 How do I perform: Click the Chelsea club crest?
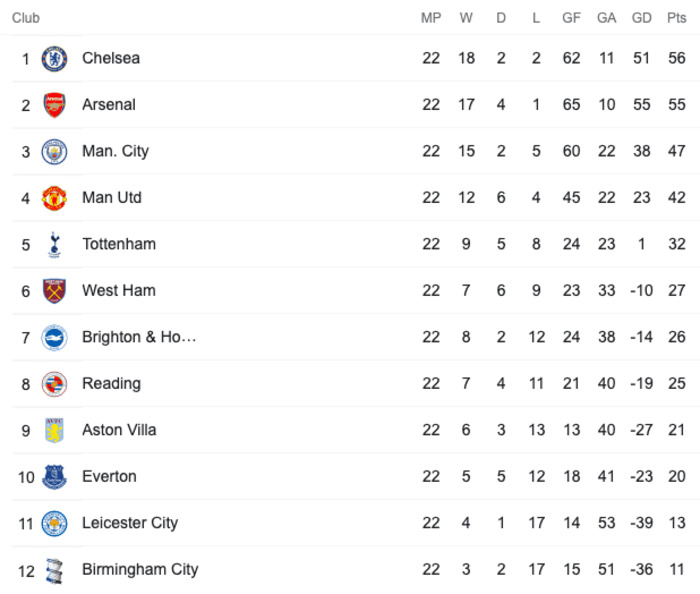coord(54,58)
